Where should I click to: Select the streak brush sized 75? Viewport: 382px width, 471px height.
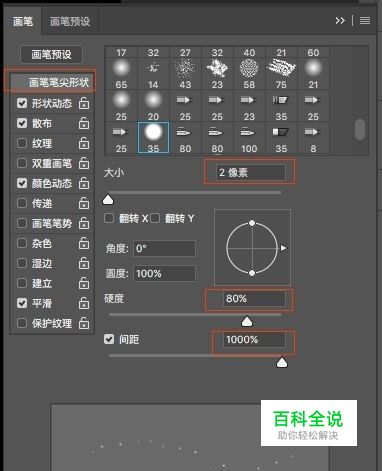tap(281, 74)
